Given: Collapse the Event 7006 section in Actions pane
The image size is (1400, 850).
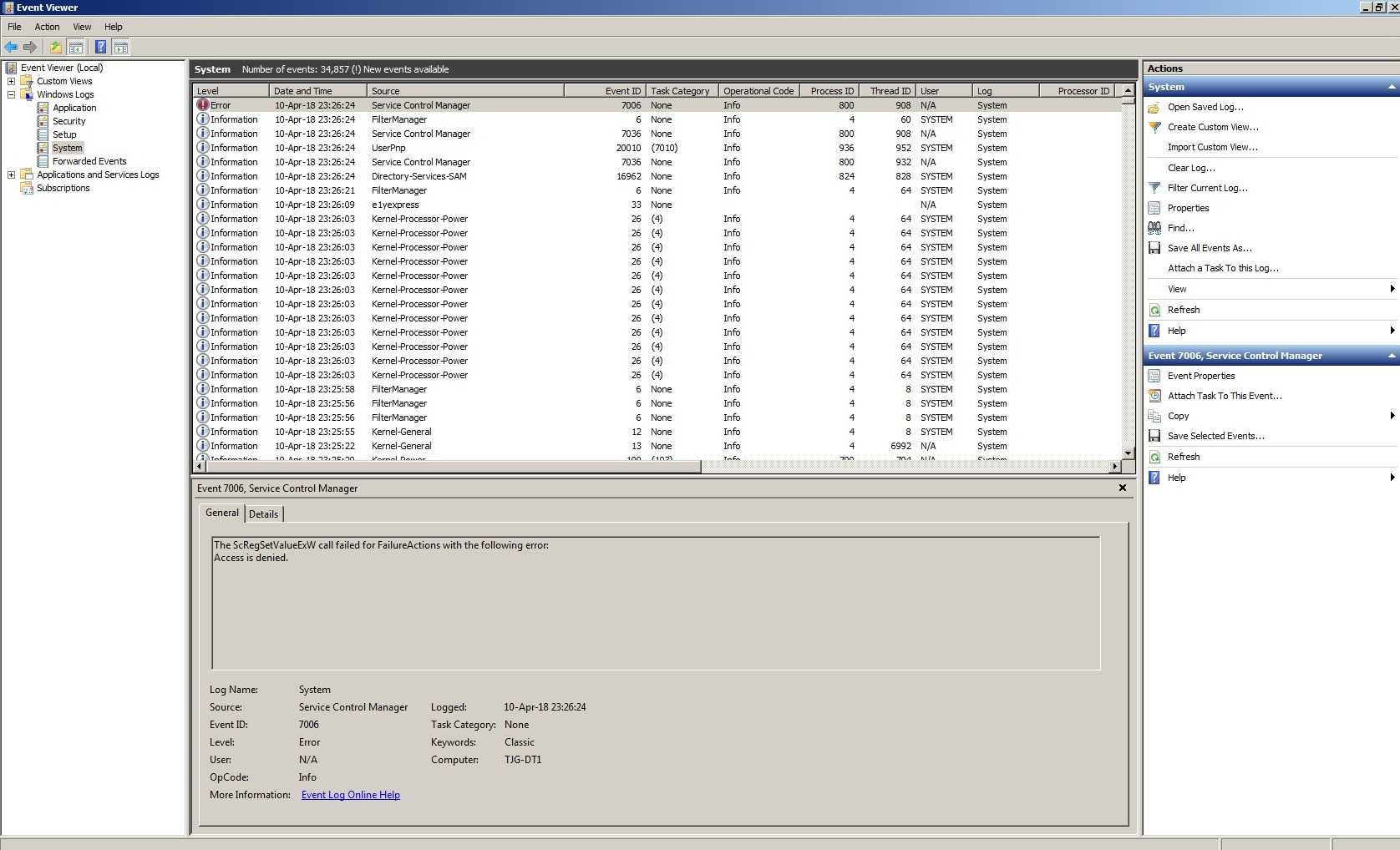Looking at the screenshot, I should point(1392,356).
